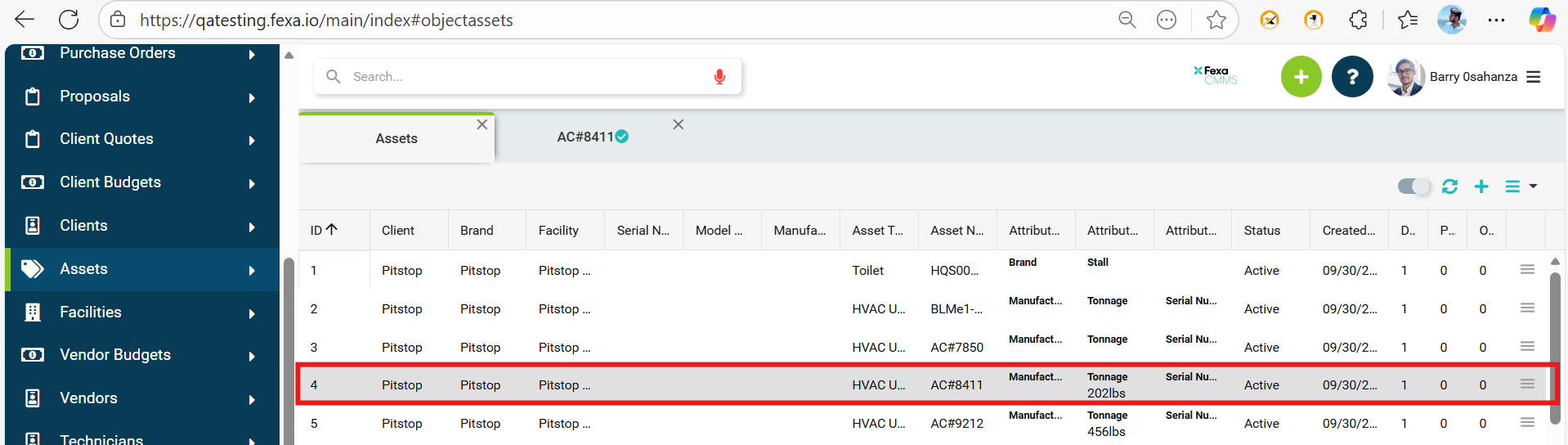Sort by the ID column header
This screenshot has height=445, width=1568.
323,231
